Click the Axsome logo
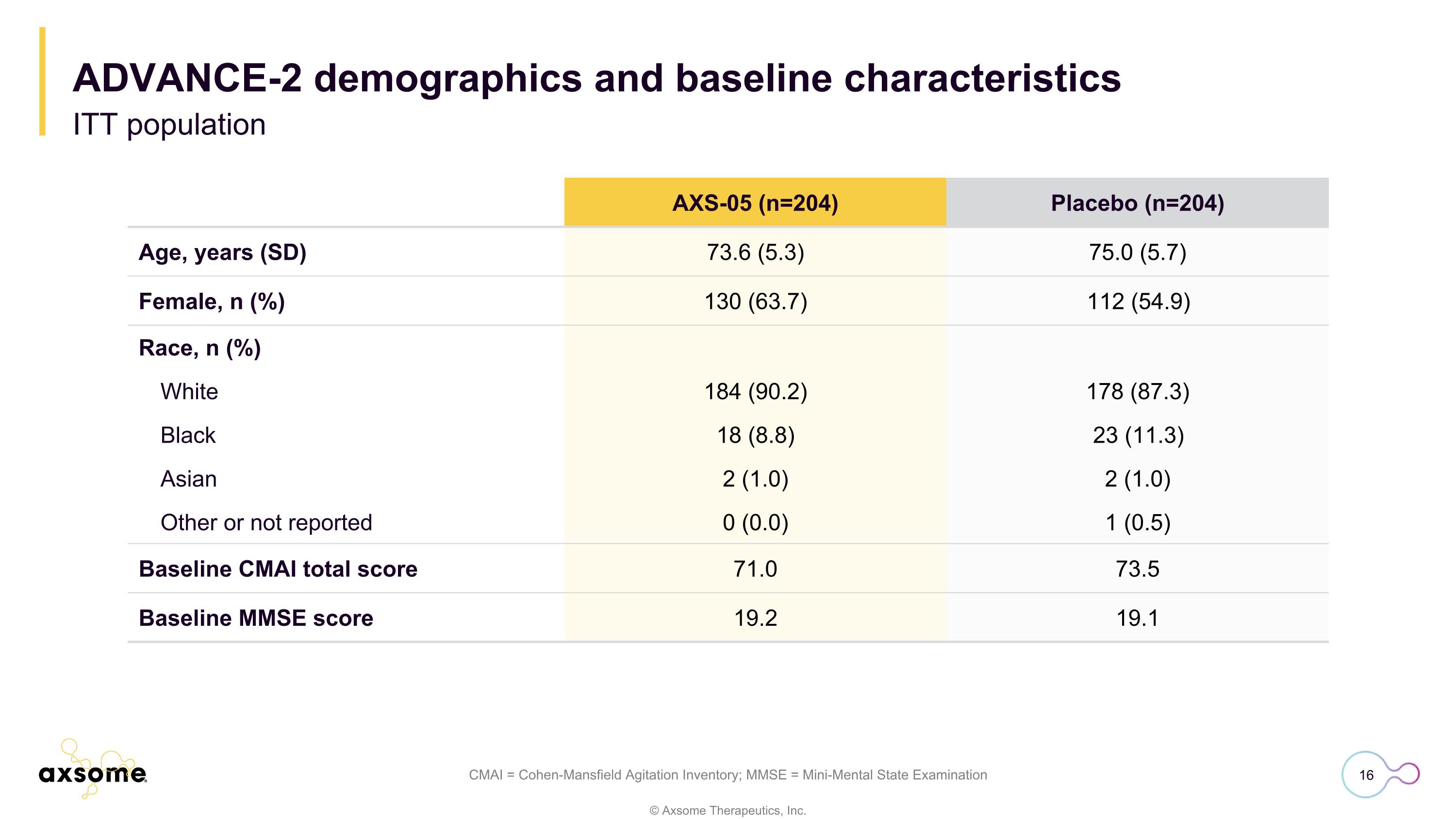The height and width of the screenshot is (819, 1456). [93, 769]
